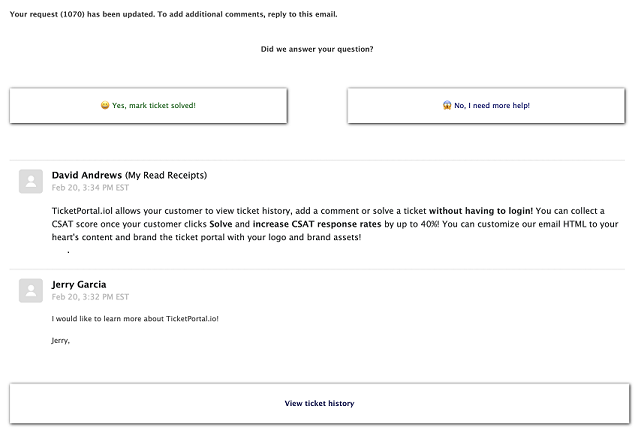Image resolution: width=638 pixels, height=436 pixels.
Task: Click the request number (1070) in the header
Action: (72, 14)
